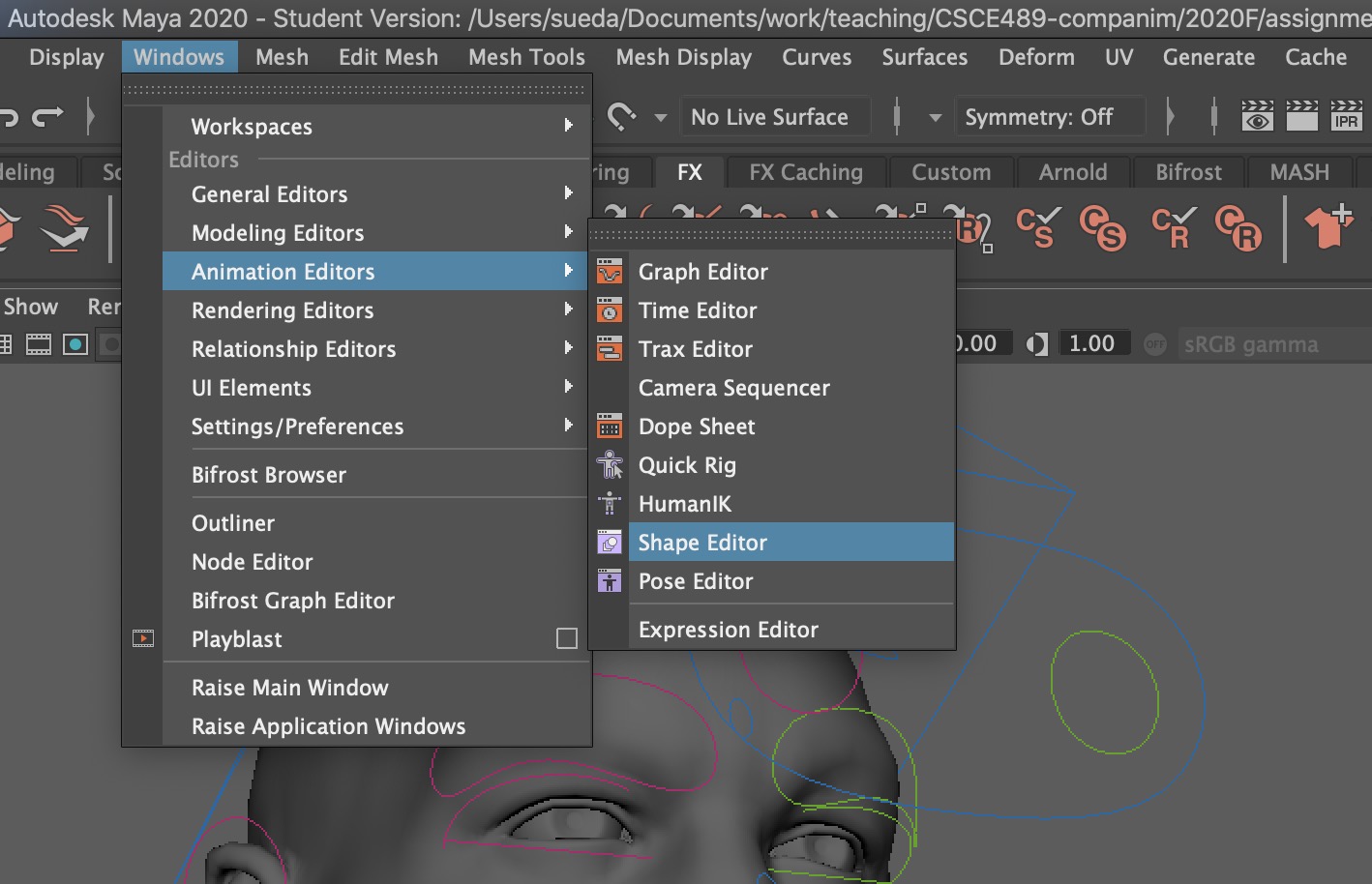Choose Outliner from the Windows menu
The image size is (1372, 884).
[376, 523]
